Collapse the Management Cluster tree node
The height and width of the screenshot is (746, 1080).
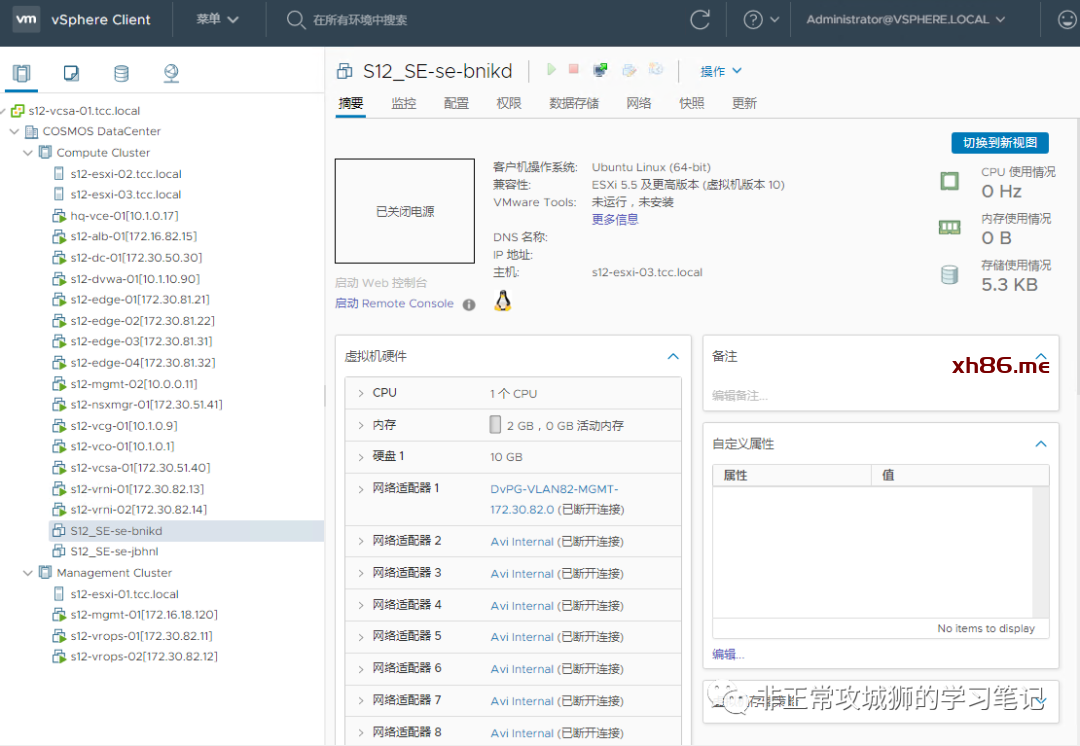point(28,573)
